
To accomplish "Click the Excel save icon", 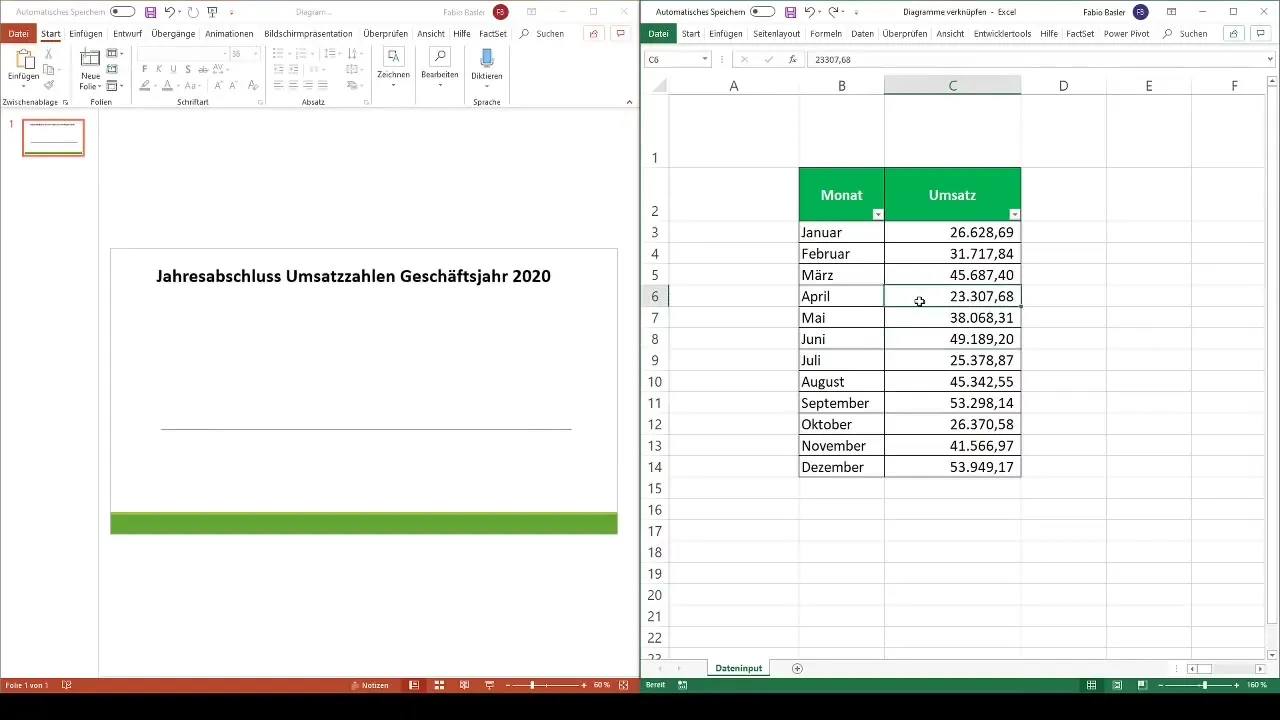I will point(790,12).
